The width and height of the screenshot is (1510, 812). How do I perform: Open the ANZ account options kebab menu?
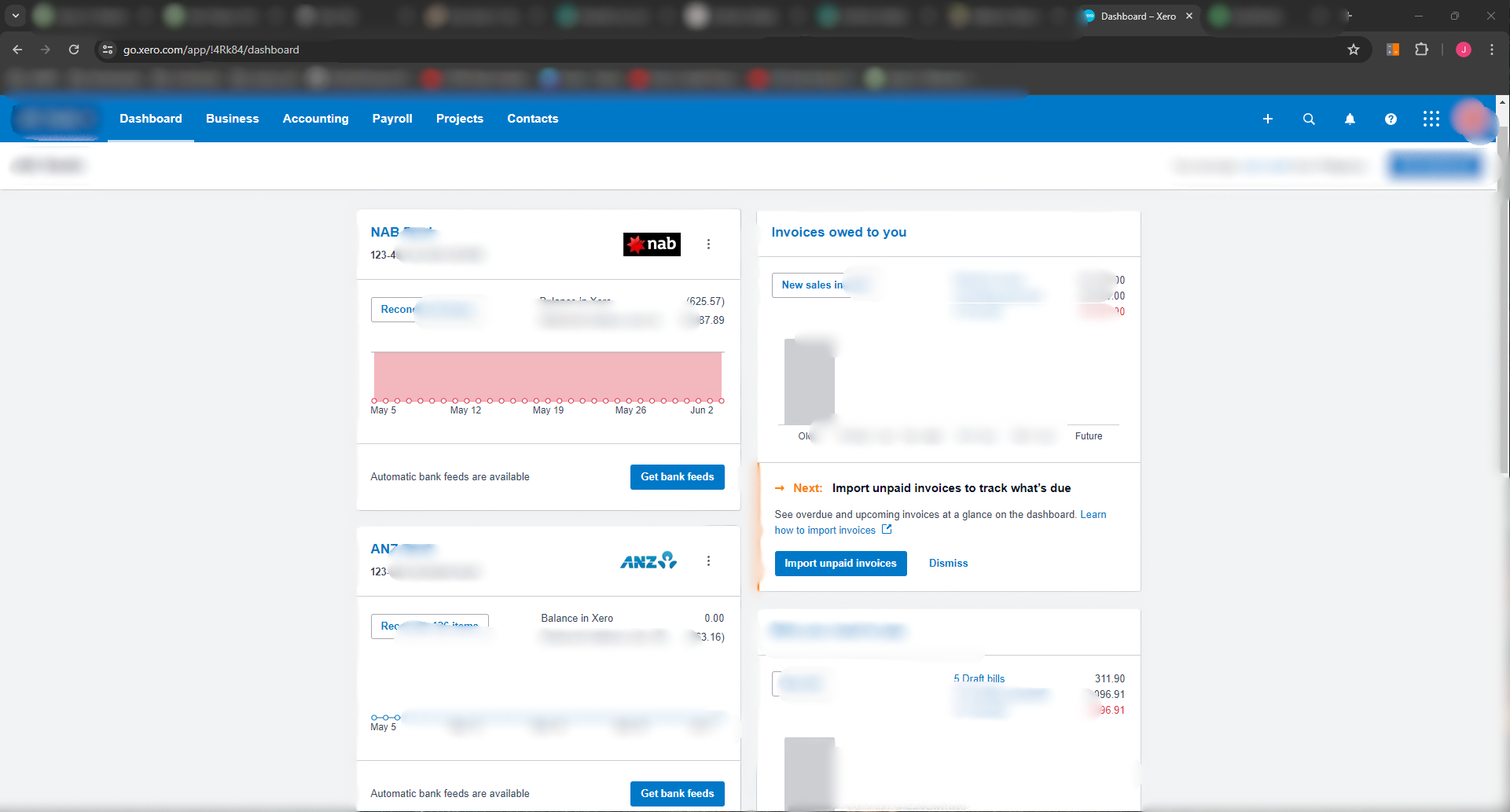pyautogui.click(x=708, y=561)
